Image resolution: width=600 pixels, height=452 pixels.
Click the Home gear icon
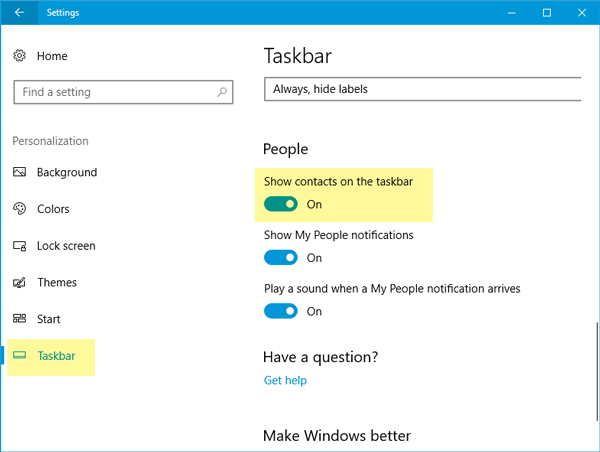[20, 56]
